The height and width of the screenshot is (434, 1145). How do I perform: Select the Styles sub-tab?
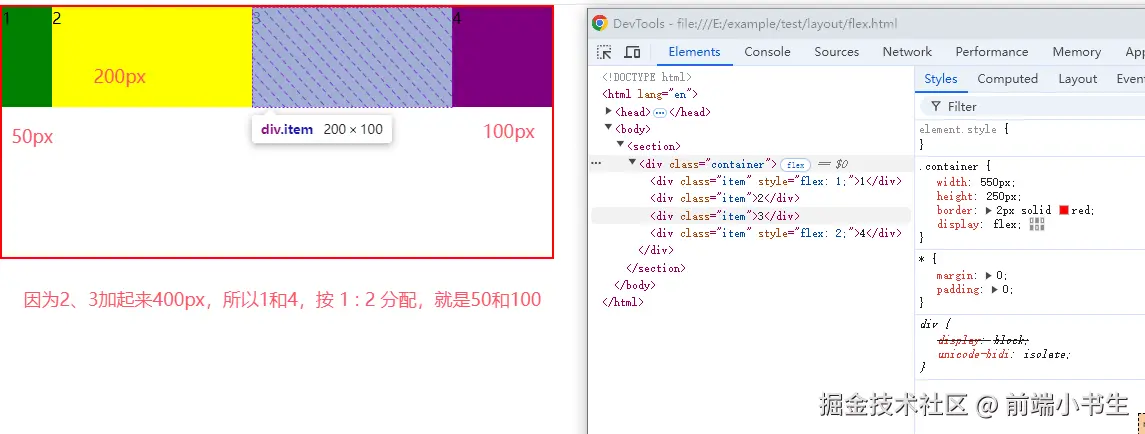pyautogui.click(x=941, y=79)
